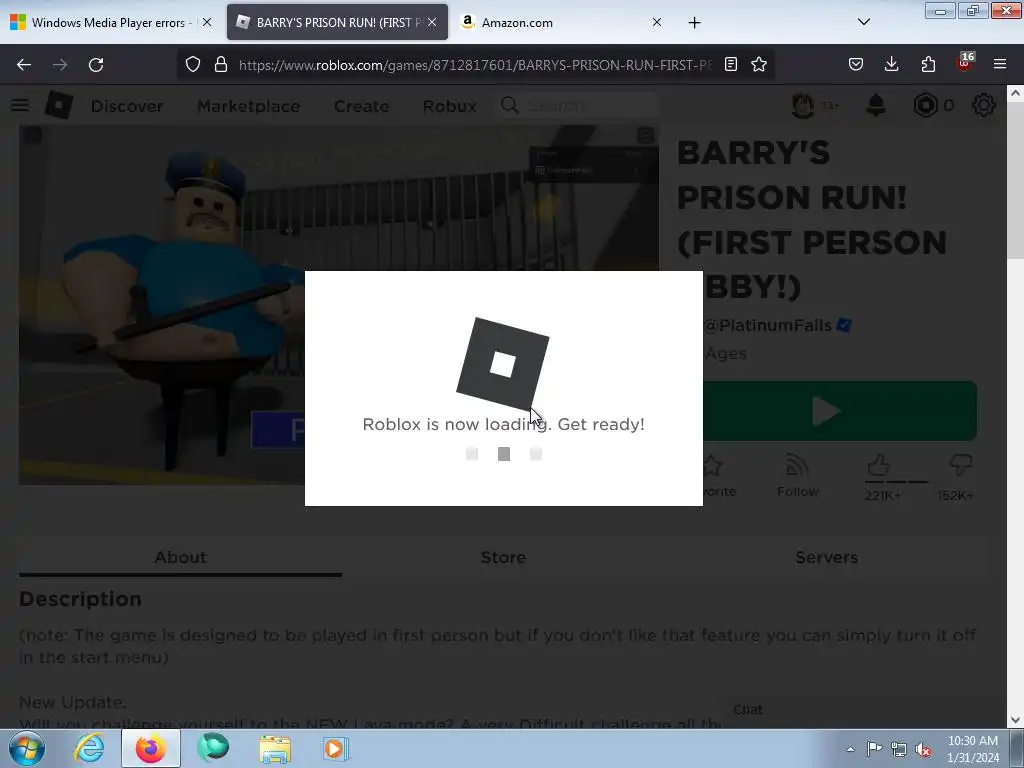The image size is (1024, 768).
Task: Select the About tab
Action: pos(180,557)
